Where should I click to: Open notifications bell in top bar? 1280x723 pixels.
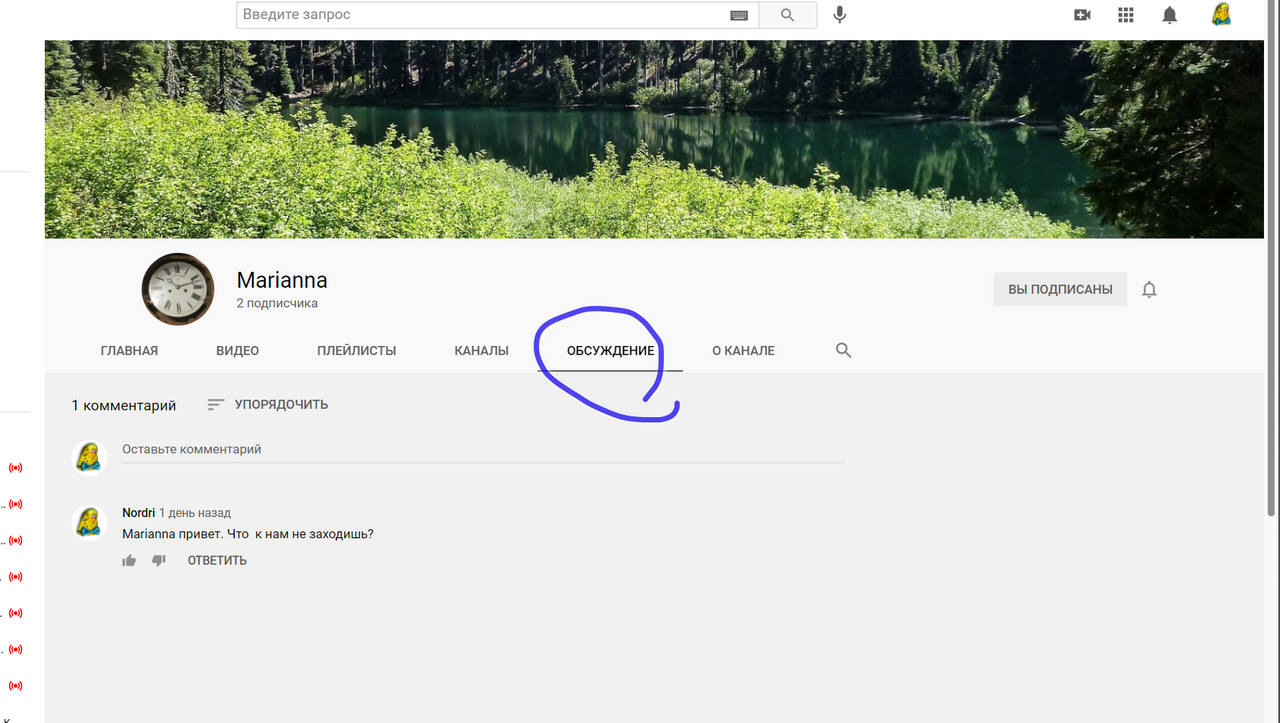pos(1170,15)
